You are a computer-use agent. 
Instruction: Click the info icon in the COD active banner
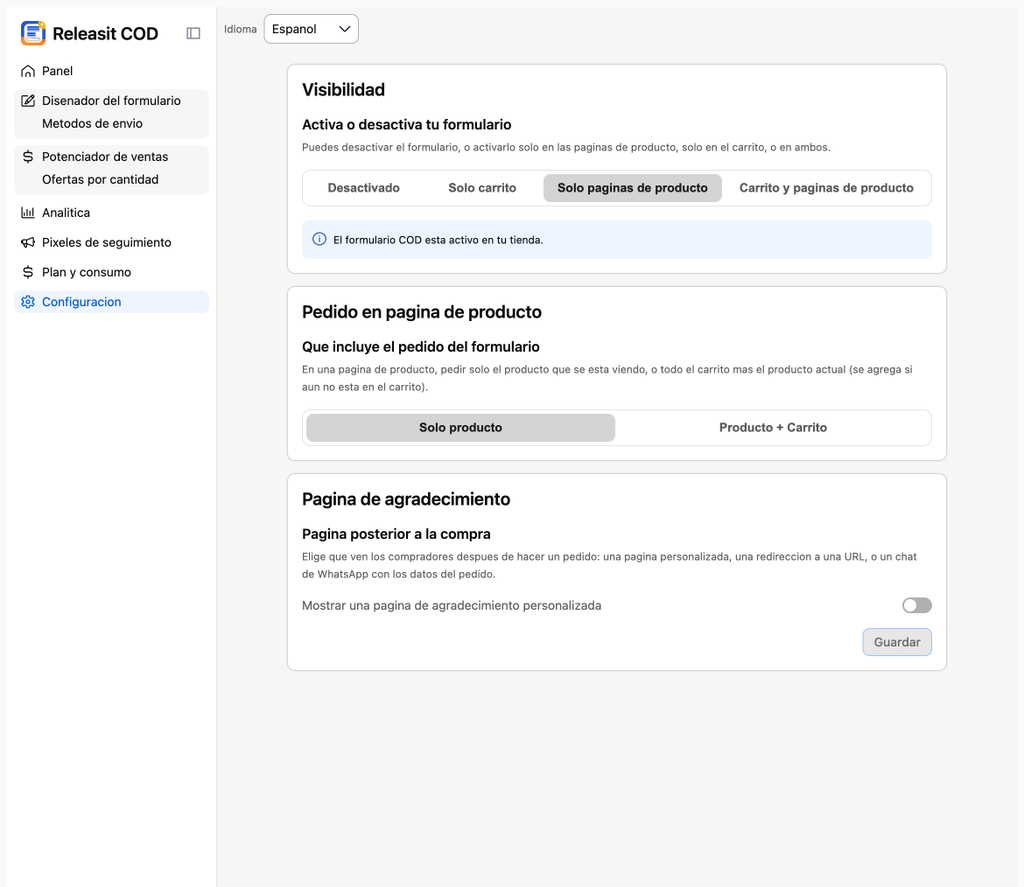click(x=319, y=239)
